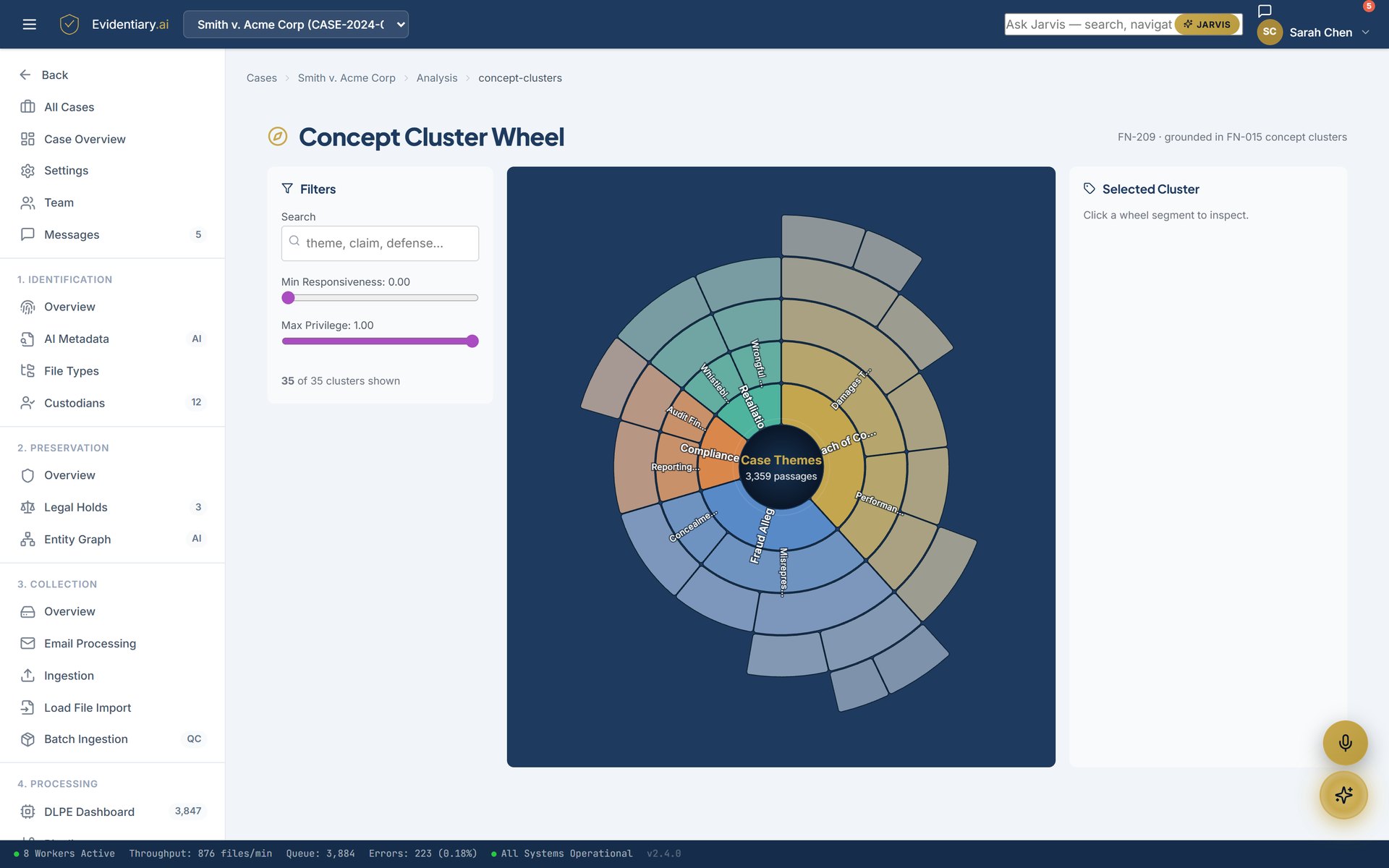
Task: Select the Compliance wheel segment
Action: click(x=721, y=452)
